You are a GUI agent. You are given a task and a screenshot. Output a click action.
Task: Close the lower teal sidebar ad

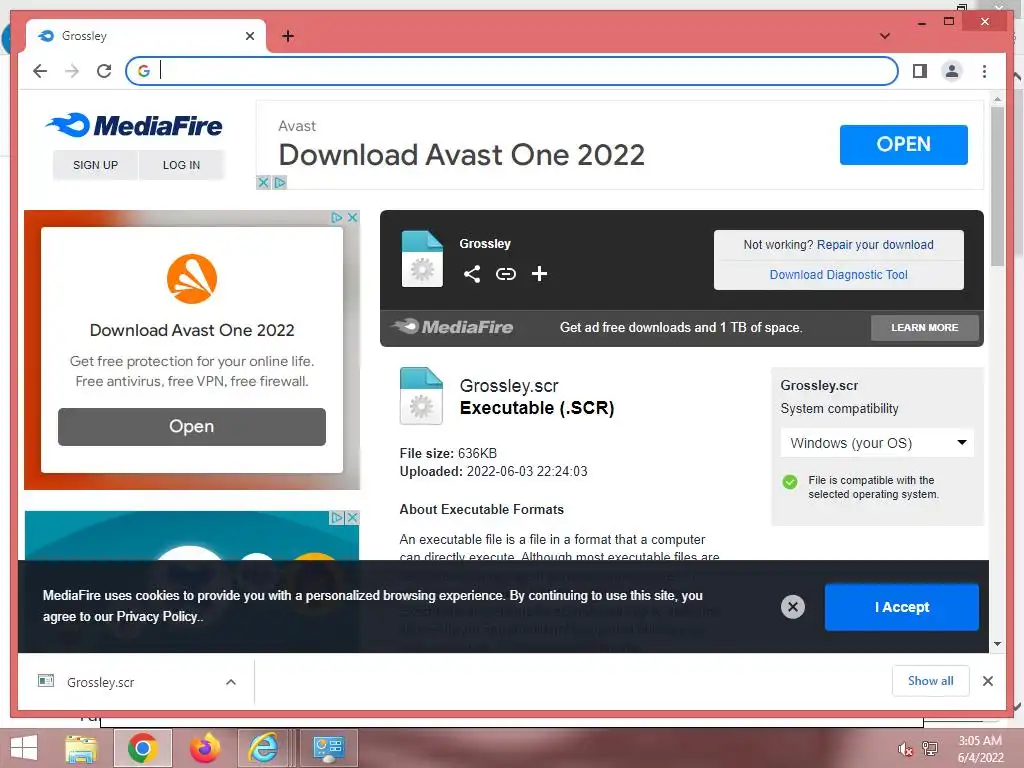(353, 518)
